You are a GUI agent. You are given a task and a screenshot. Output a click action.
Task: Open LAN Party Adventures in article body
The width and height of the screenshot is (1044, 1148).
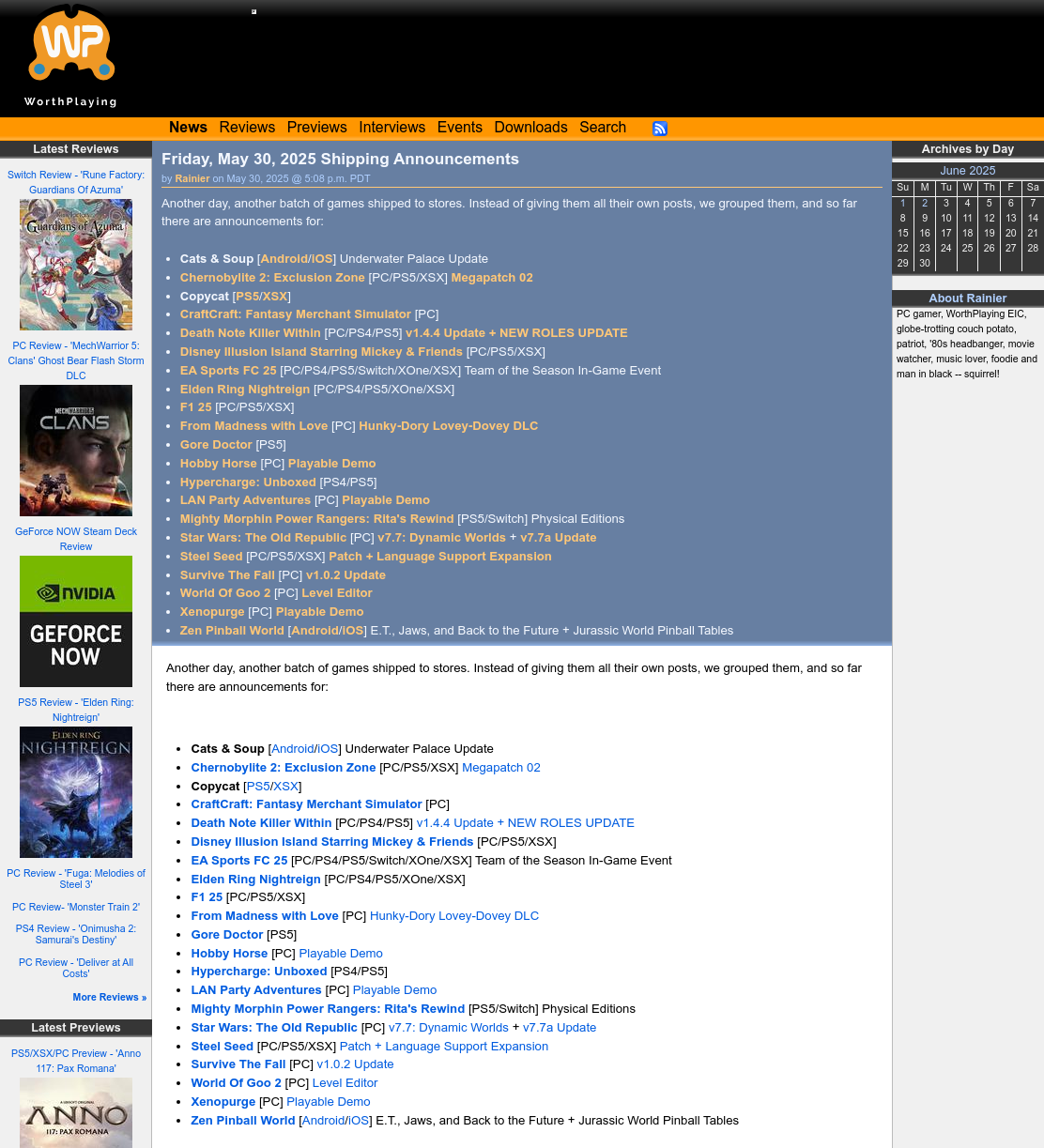coord(256,990)
